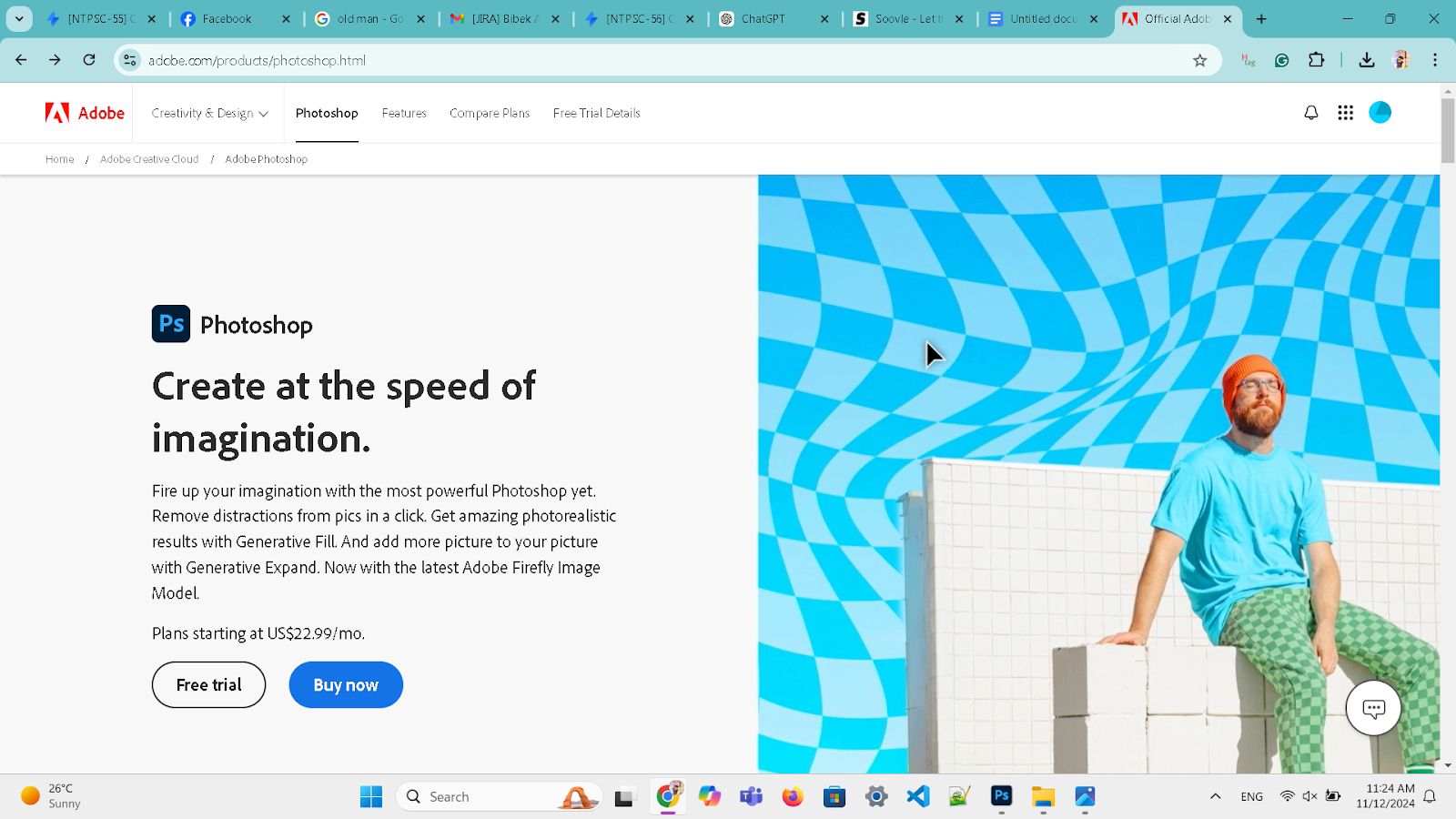Open the Features nav item
Viewport: 1456px width, 819px height.
click(404, 113)
